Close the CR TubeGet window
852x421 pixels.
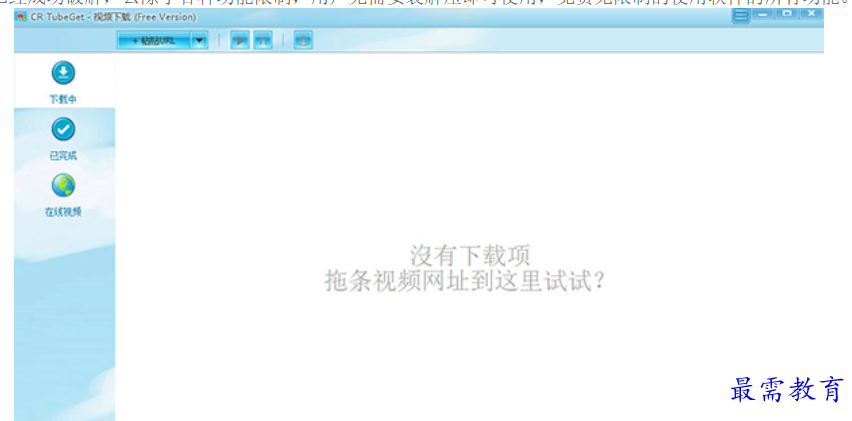(811, 14)
